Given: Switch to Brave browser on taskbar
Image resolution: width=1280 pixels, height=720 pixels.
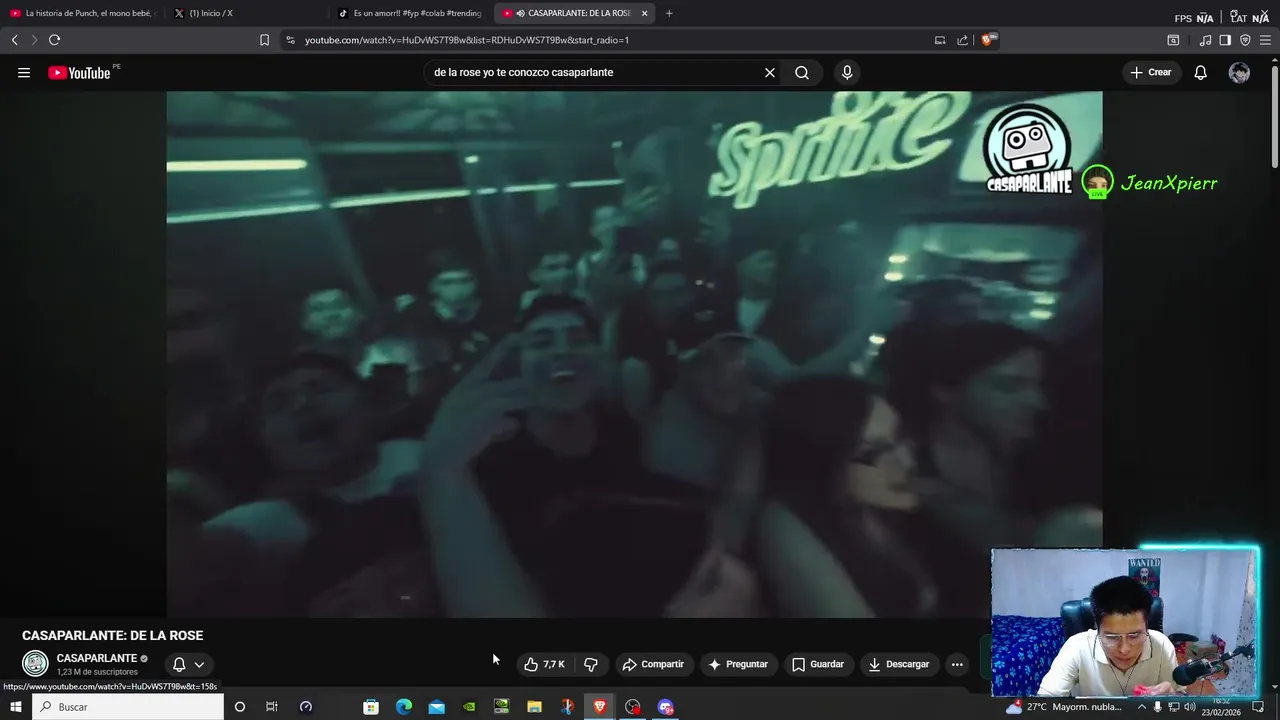Looking at the screenshot, I should coord(599,707).
